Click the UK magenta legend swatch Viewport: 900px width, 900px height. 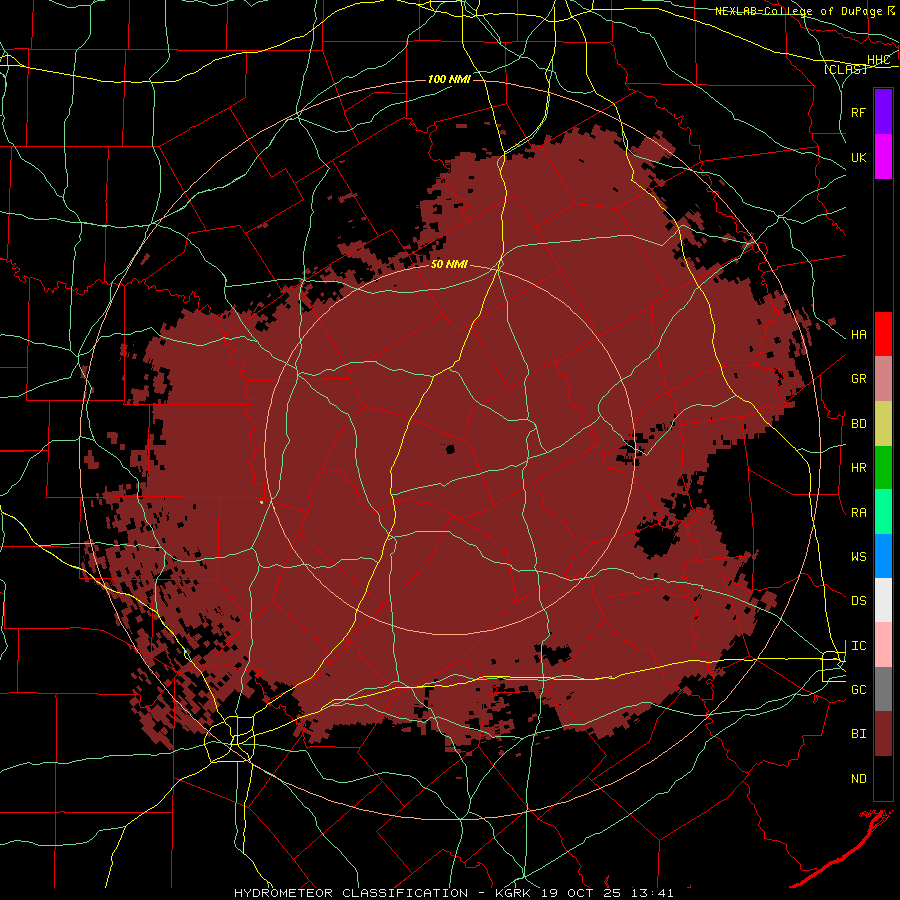pos(883,157)
